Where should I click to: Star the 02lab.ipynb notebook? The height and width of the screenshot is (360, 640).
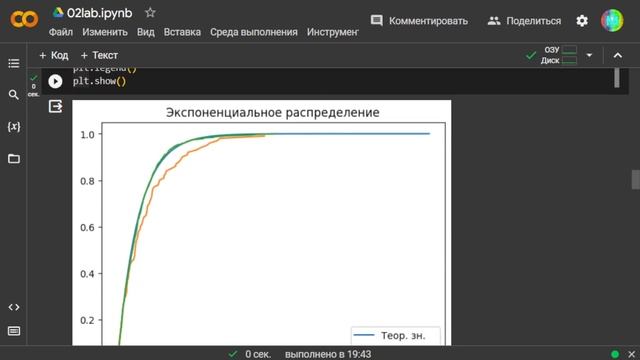[x=150, y=13]
